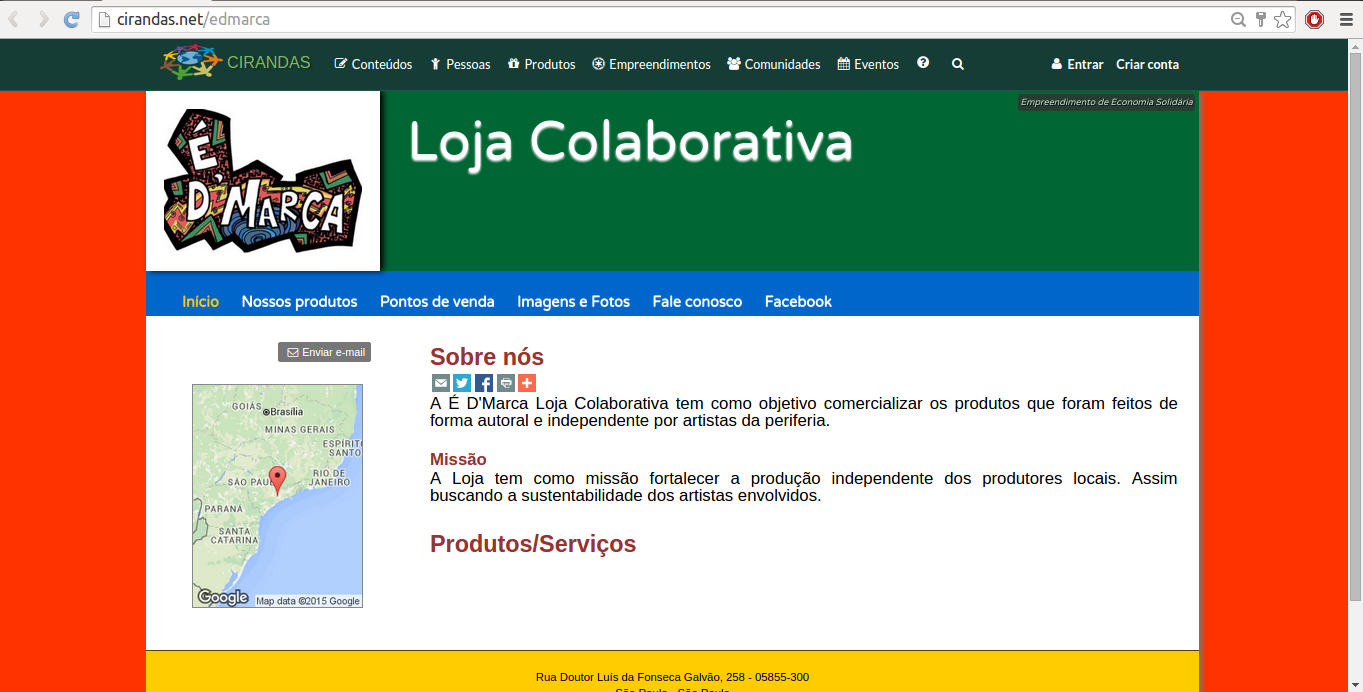Share the page by email icon
The image size is (1363, 692).
[x=441, y=383]
